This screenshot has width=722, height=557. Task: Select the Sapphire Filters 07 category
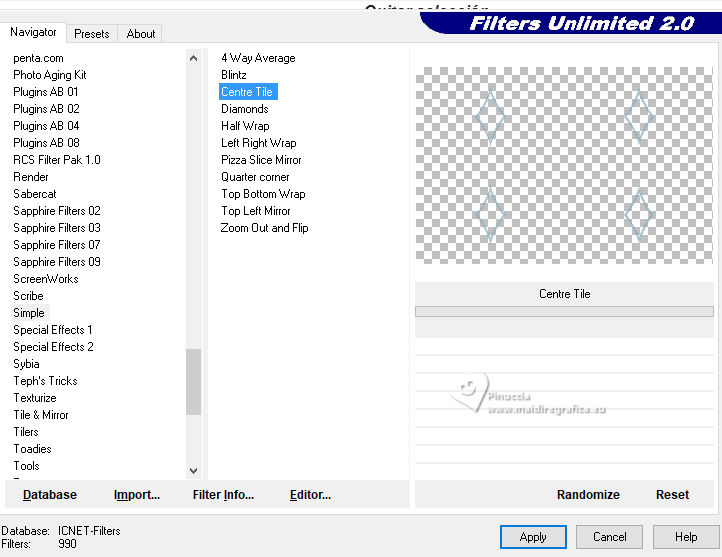(57, 245)
